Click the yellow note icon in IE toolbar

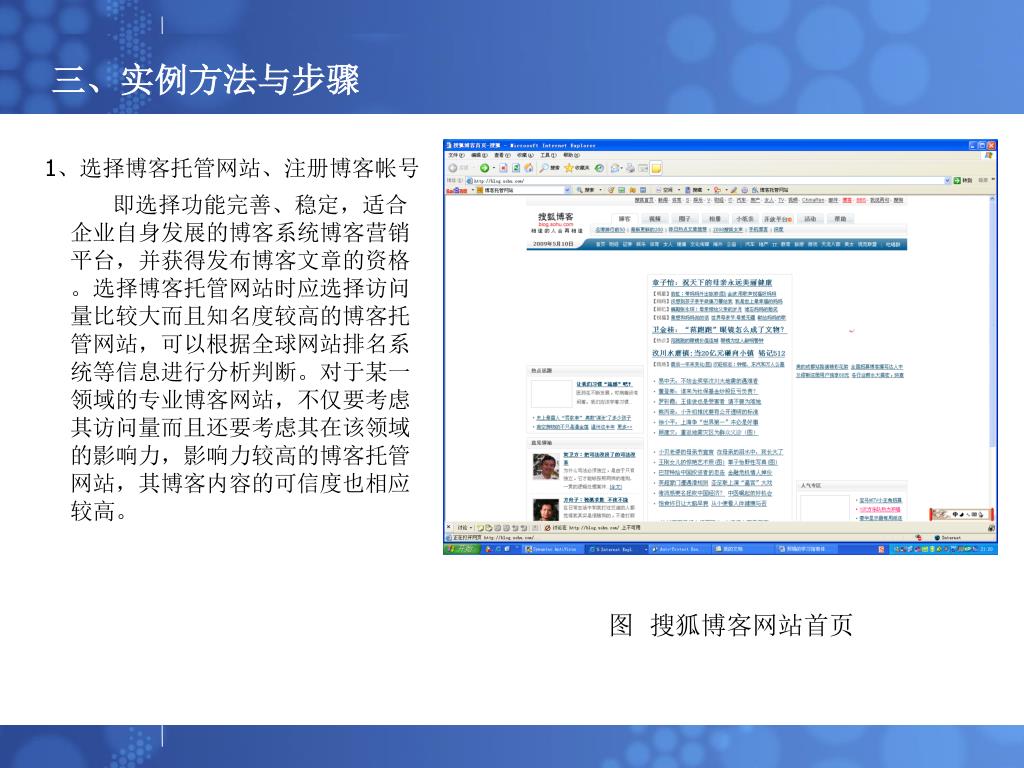tap(656, 168)
